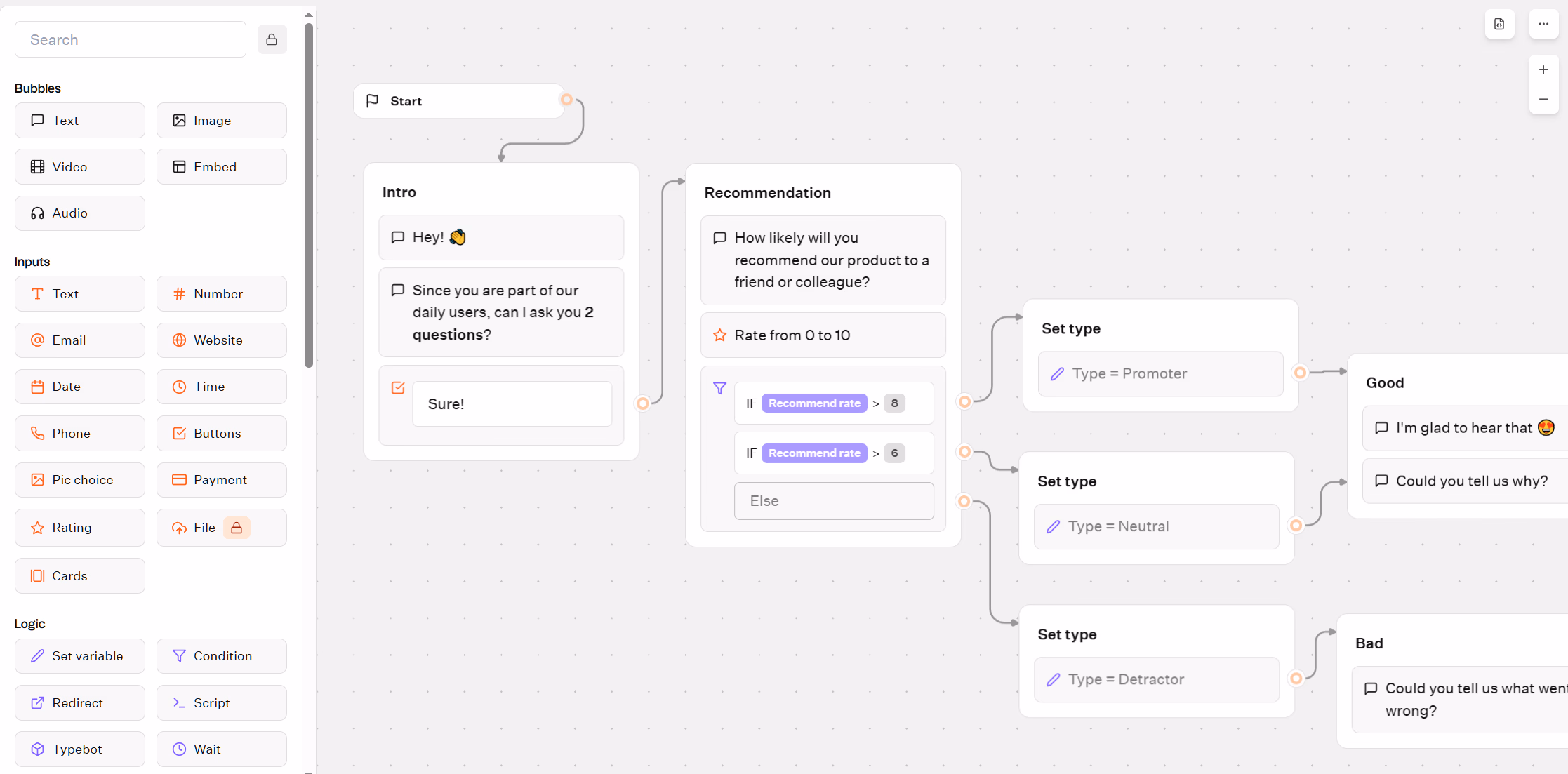
Task: Select the Audio bubble block
Action: tap(80, 213)
